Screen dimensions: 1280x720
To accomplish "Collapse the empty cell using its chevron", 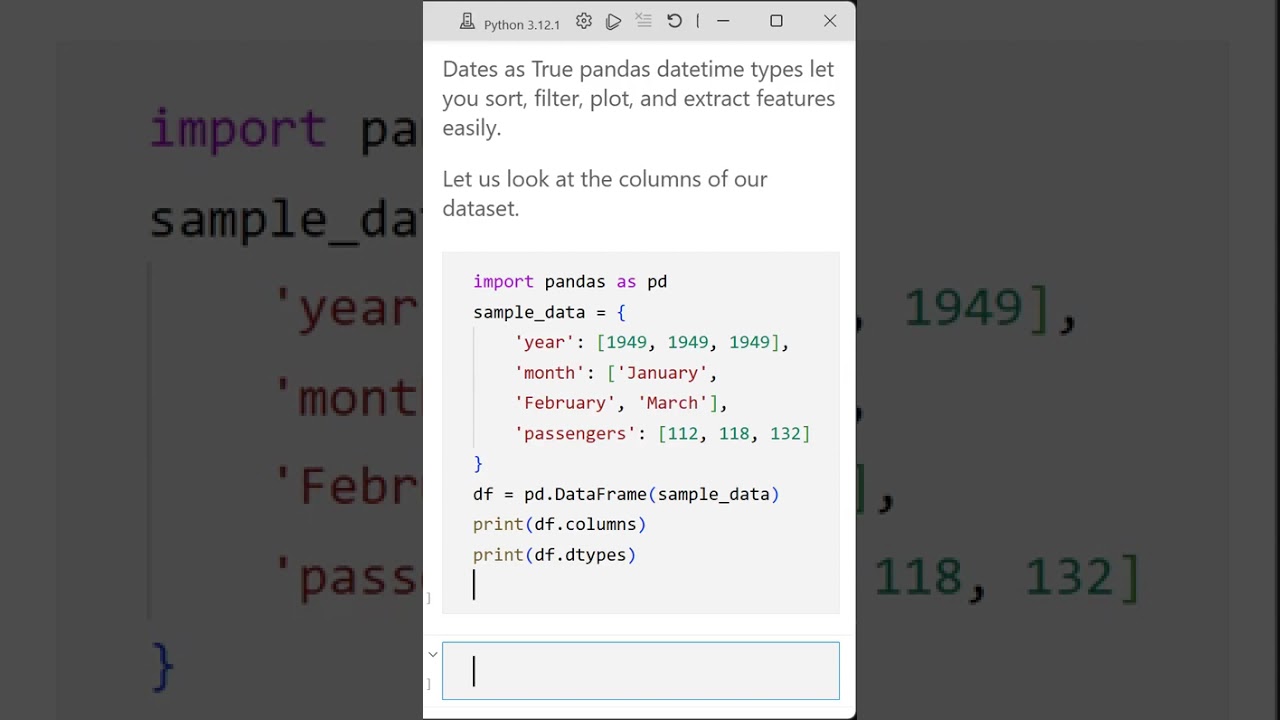I will click(x=433, y=655).
